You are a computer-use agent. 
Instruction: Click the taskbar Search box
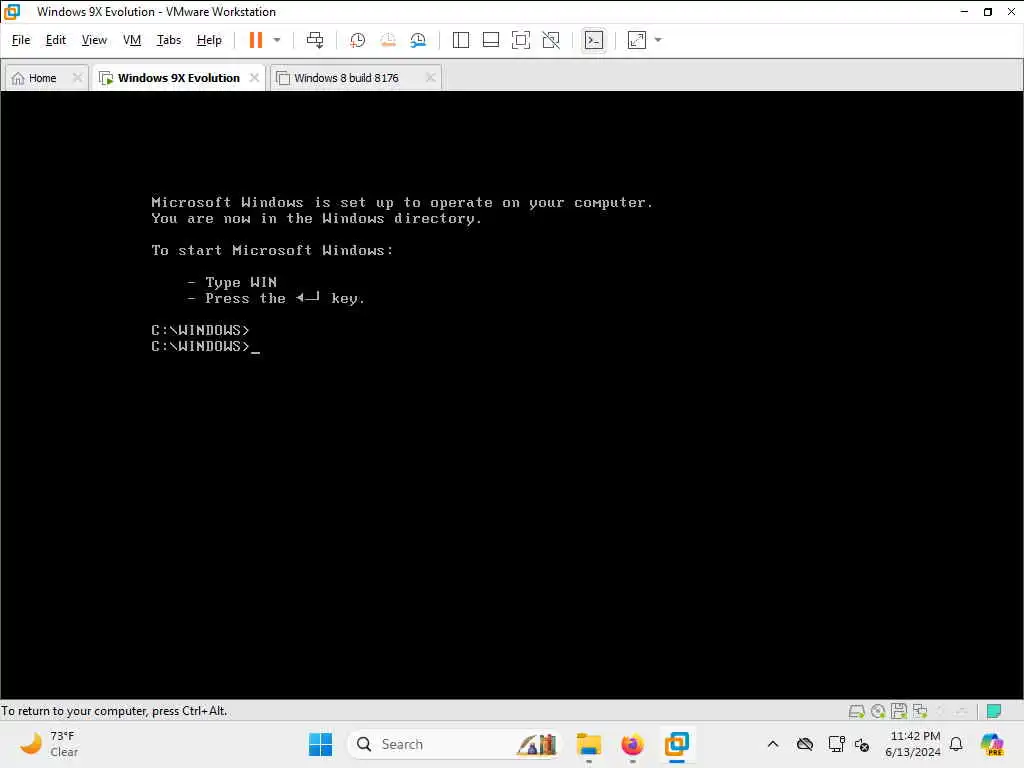454,744
